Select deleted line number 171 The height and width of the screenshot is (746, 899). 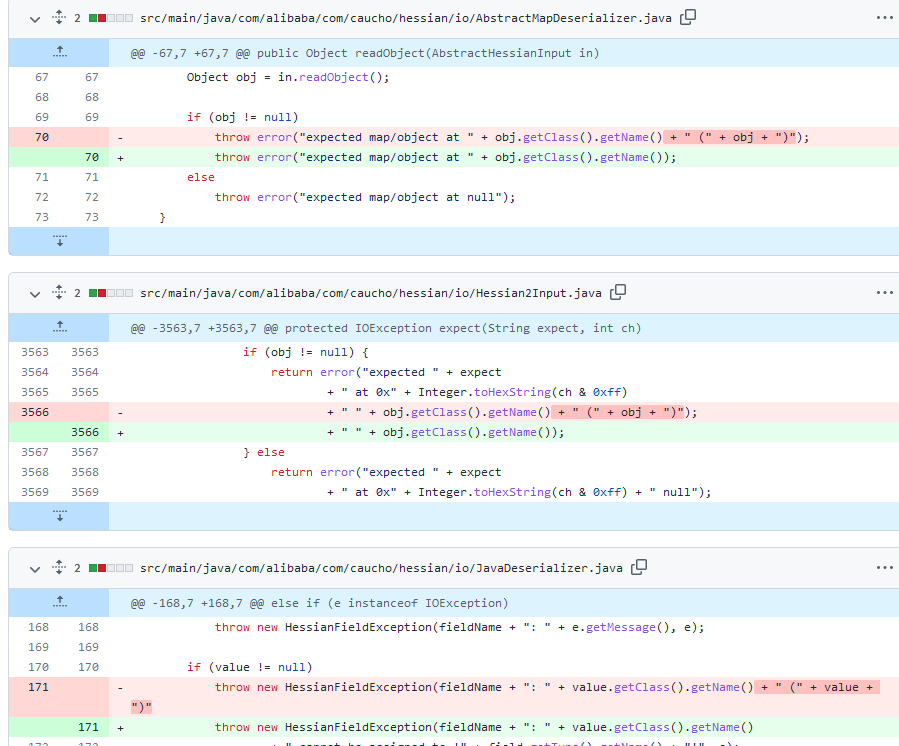pyautogui.click(x=38, y=687)
